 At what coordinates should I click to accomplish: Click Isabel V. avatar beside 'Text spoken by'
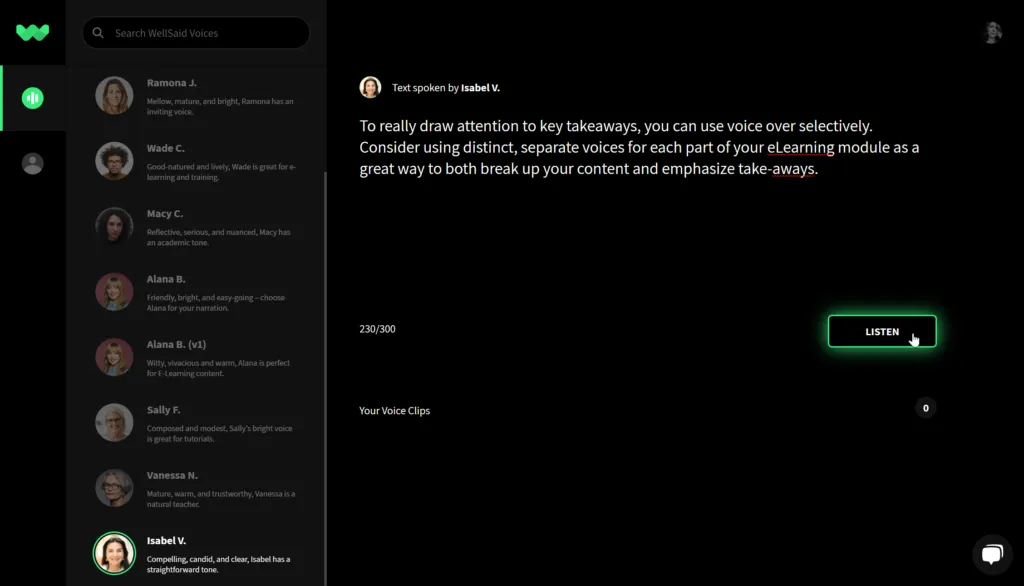tap(370, 87)
